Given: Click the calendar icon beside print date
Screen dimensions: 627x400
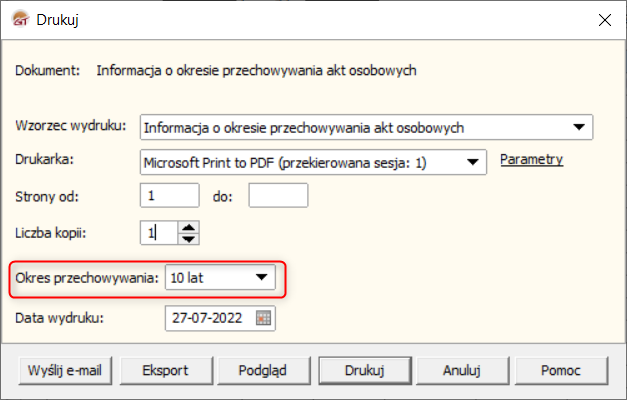Looking at the screenshot, I should 263,319.
